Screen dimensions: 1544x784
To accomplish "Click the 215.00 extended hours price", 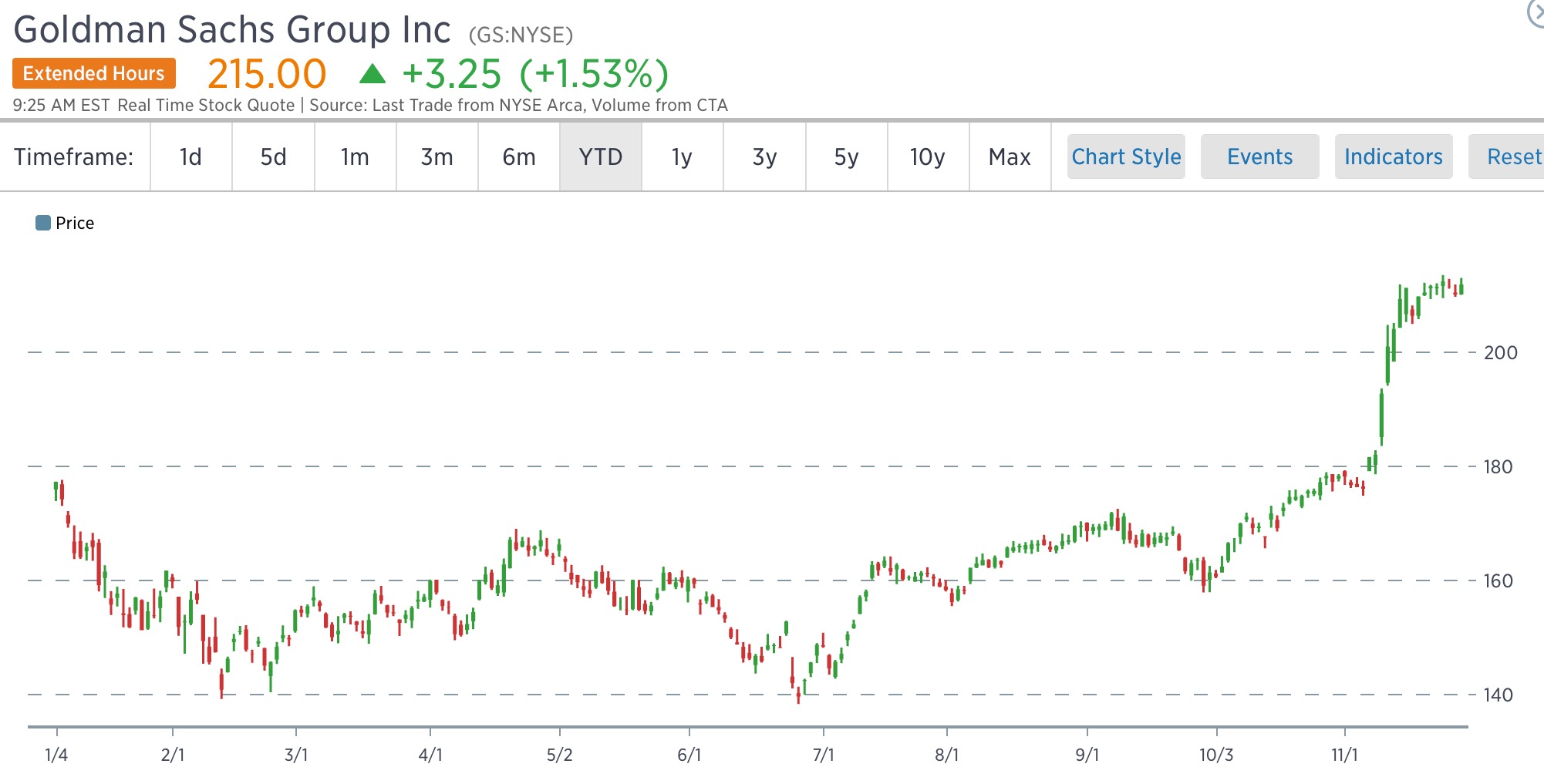I will tap(267, 74).
